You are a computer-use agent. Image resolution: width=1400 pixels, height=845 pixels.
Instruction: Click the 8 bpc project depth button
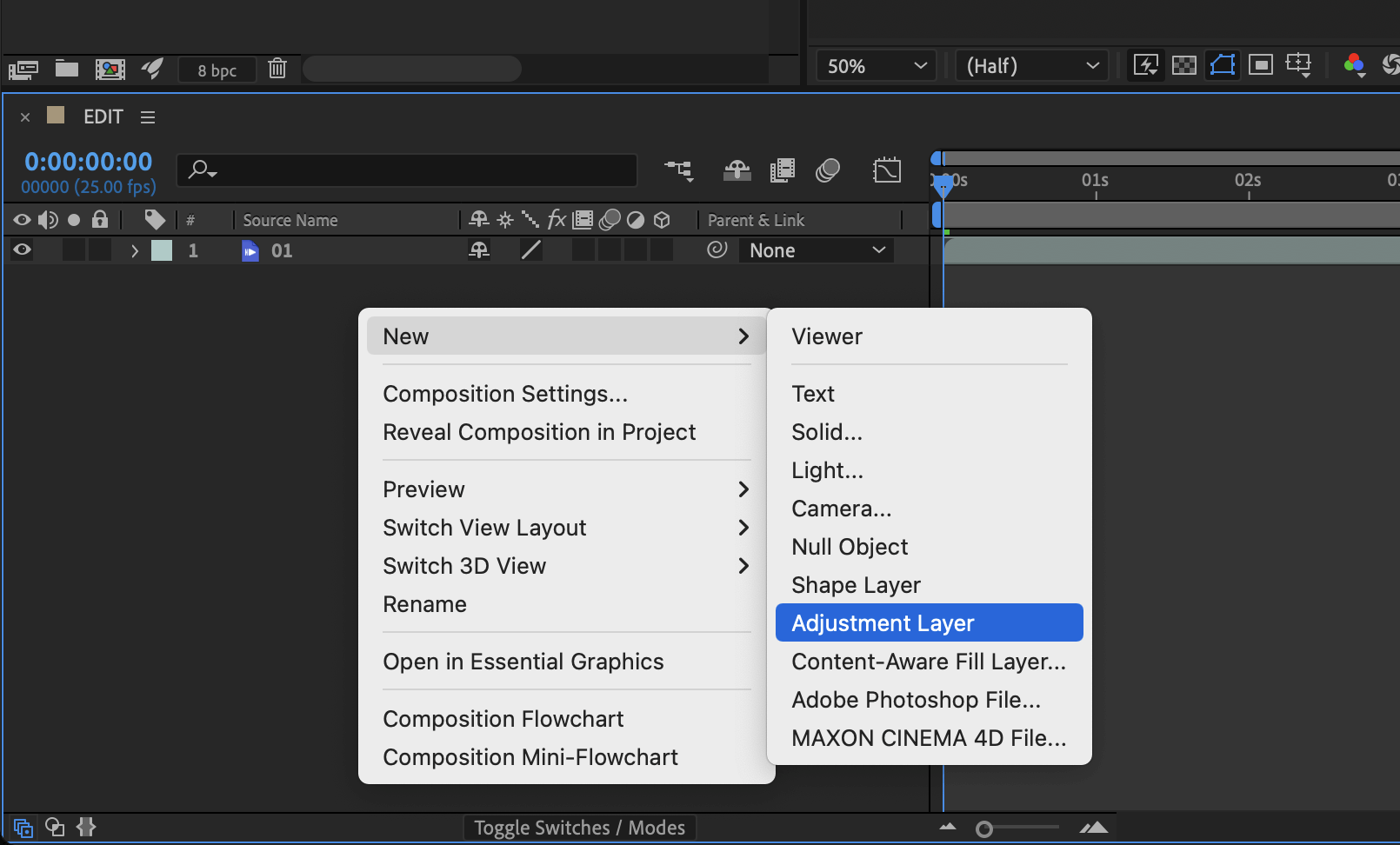pyautogui.click(x=217, y=70)
